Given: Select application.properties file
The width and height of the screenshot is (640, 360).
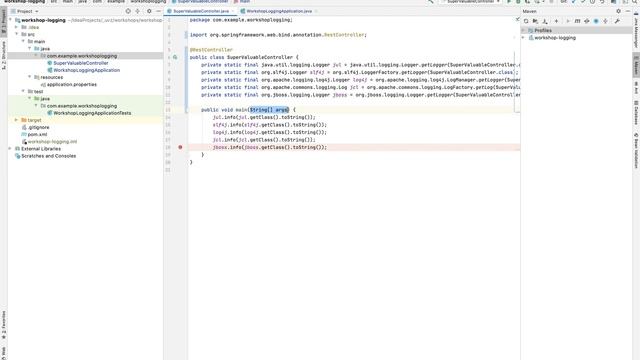Looking at the screenshot, I should click(x=71, y=84).
